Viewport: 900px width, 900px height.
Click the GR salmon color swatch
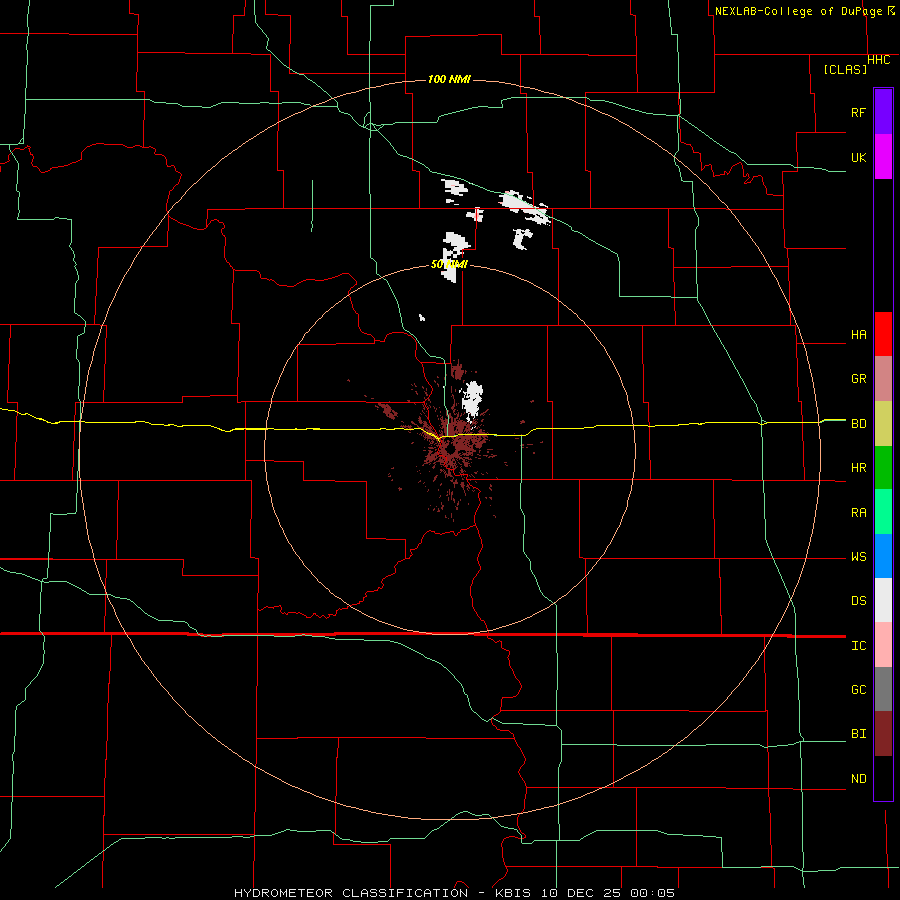883,379
